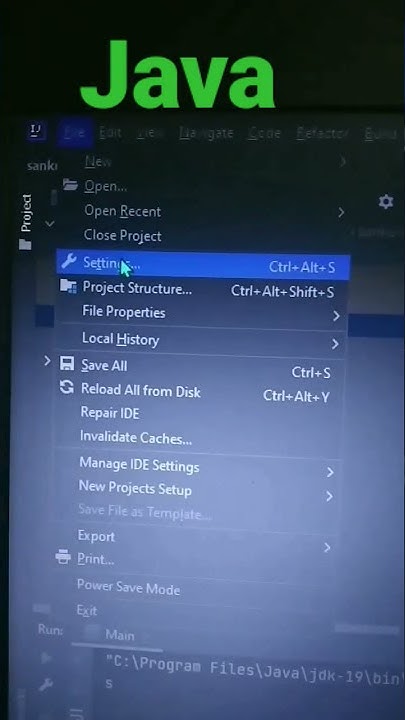The width and height of the screenshot is (405, 720).
Task: Click the Reload All from Disk icon
Action: click(67, 387)
